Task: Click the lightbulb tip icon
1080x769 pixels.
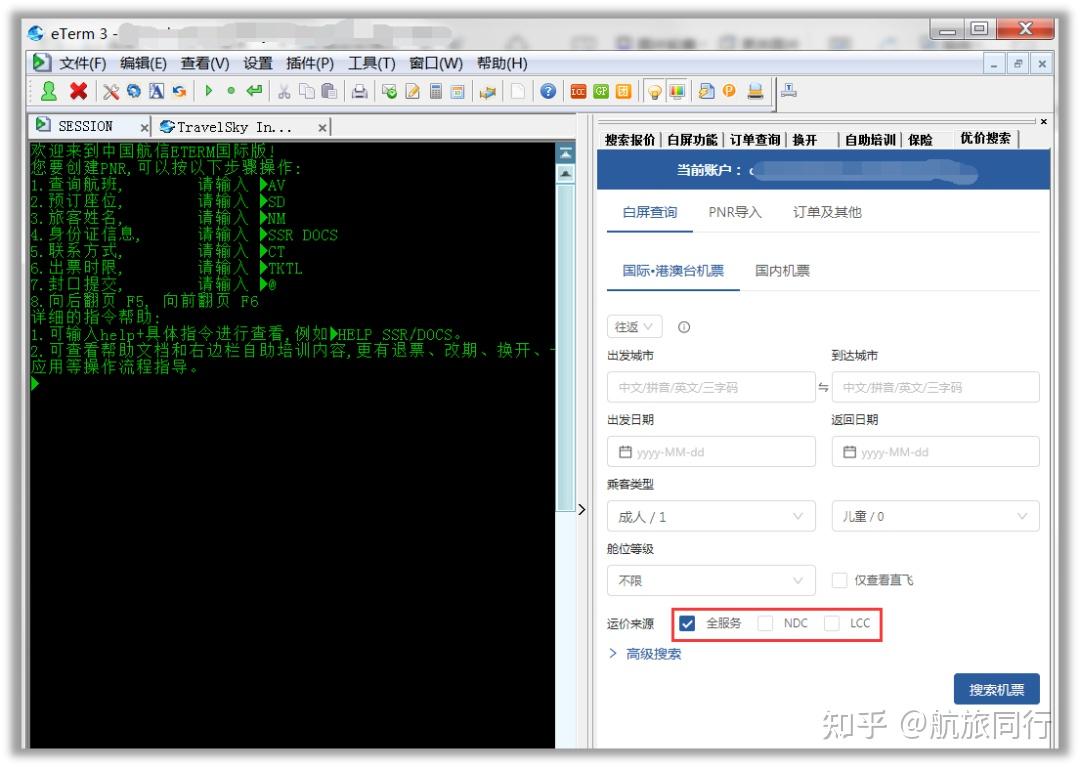Action: (x=654, y=91)
